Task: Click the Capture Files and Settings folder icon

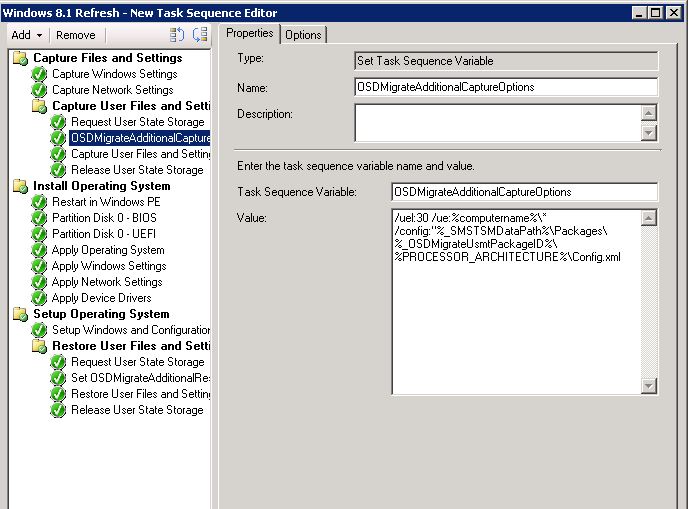Action: point(20,58)
